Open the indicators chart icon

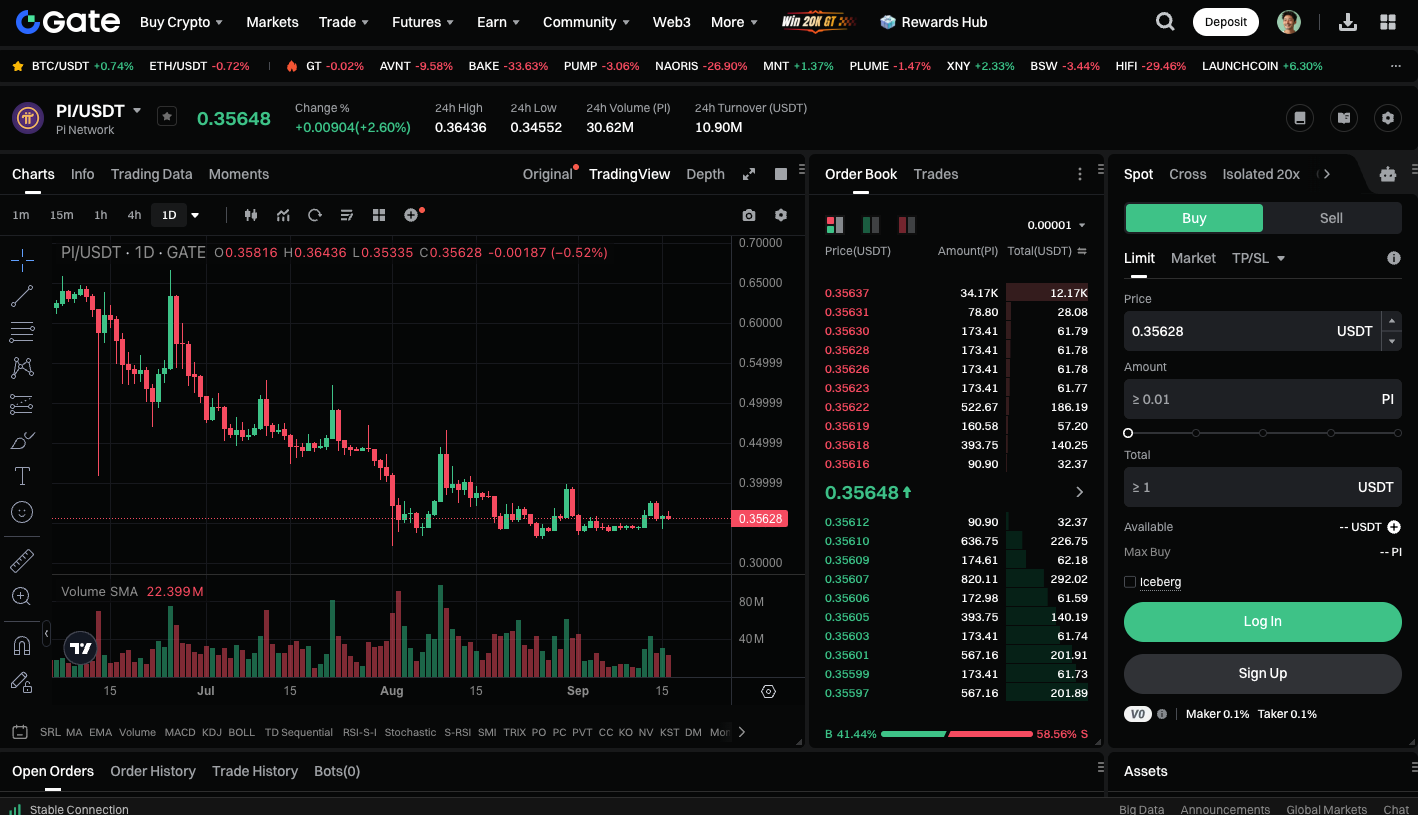pos(283,215)
